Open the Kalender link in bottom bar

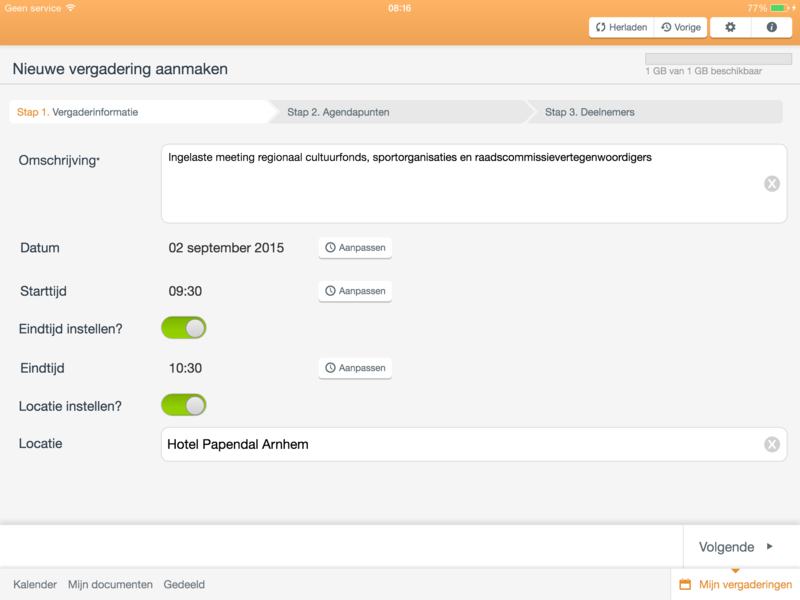(x=35, y=585)
